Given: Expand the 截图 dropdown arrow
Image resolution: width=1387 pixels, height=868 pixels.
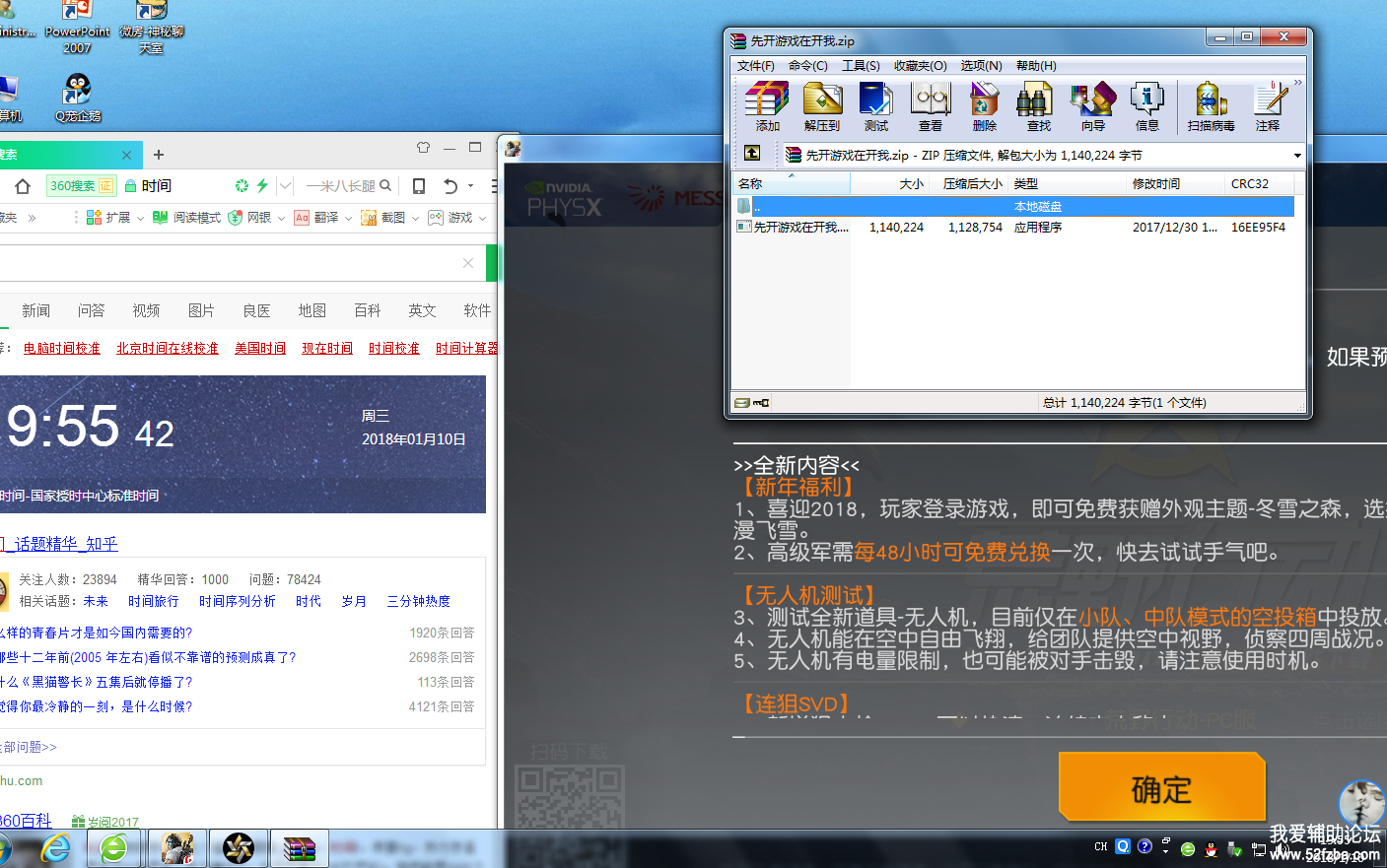Looking at the screenshot, I should click(415, 218).
